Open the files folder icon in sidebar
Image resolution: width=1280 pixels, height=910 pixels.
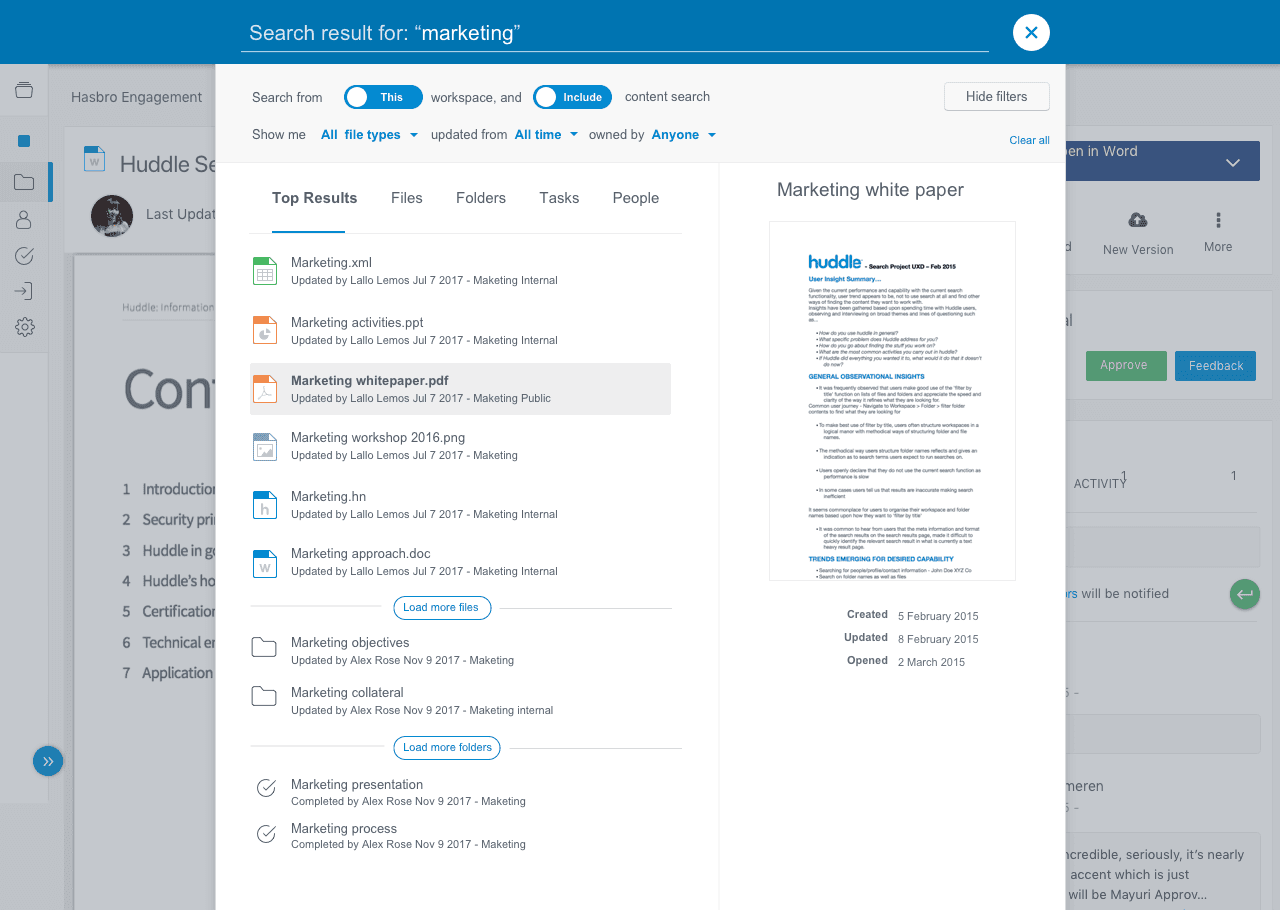(x=24, y=182)
